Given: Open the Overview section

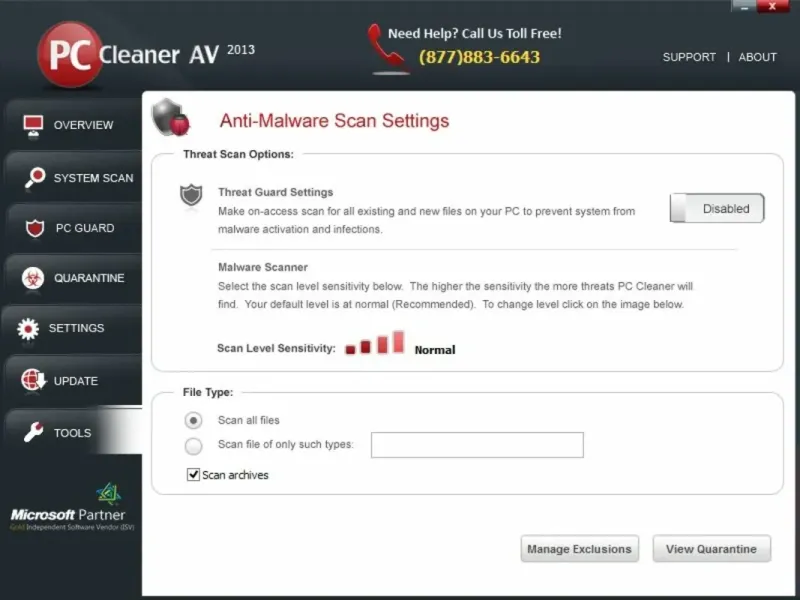Looking at the screenshot, I should (x=73, y=125).
